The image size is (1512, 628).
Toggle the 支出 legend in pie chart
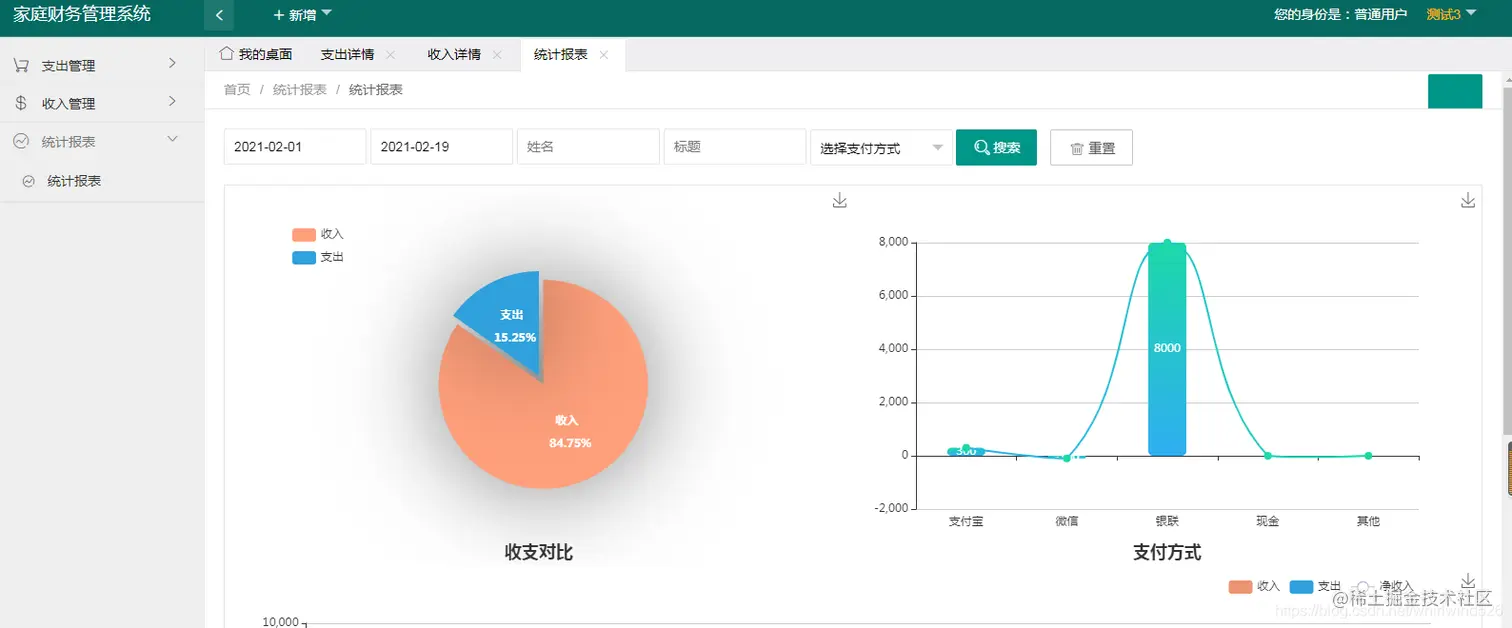[317, 257]
